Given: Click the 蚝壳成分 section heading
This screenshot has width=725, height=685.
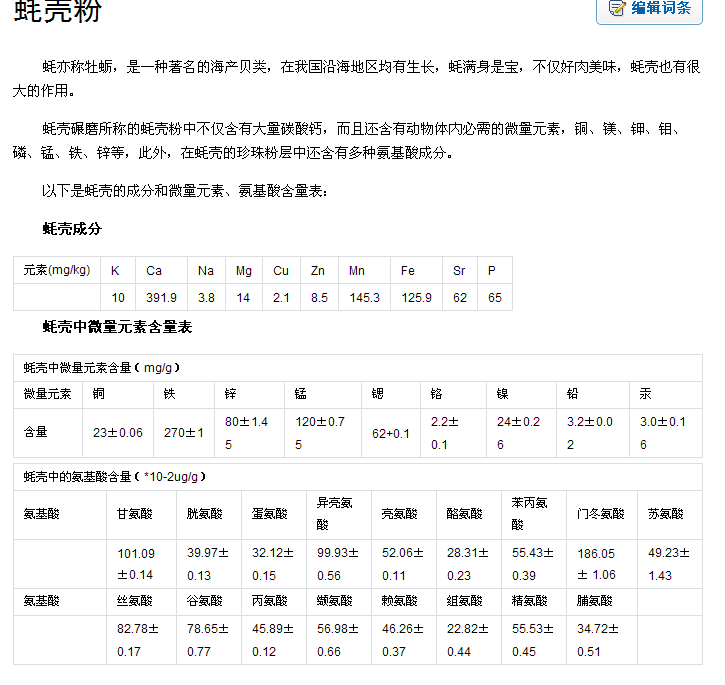Looking at the screenshot, I should pyautogui.click(x=72, y=228).
